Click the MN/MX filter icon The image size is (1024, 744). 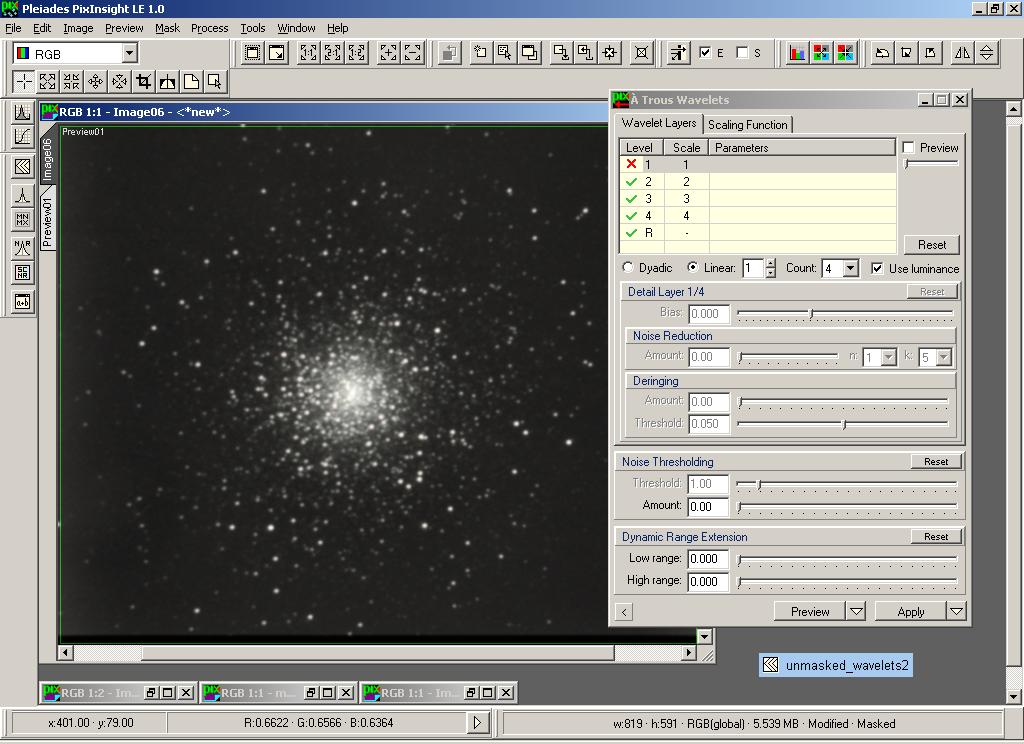tap(22, 220)
